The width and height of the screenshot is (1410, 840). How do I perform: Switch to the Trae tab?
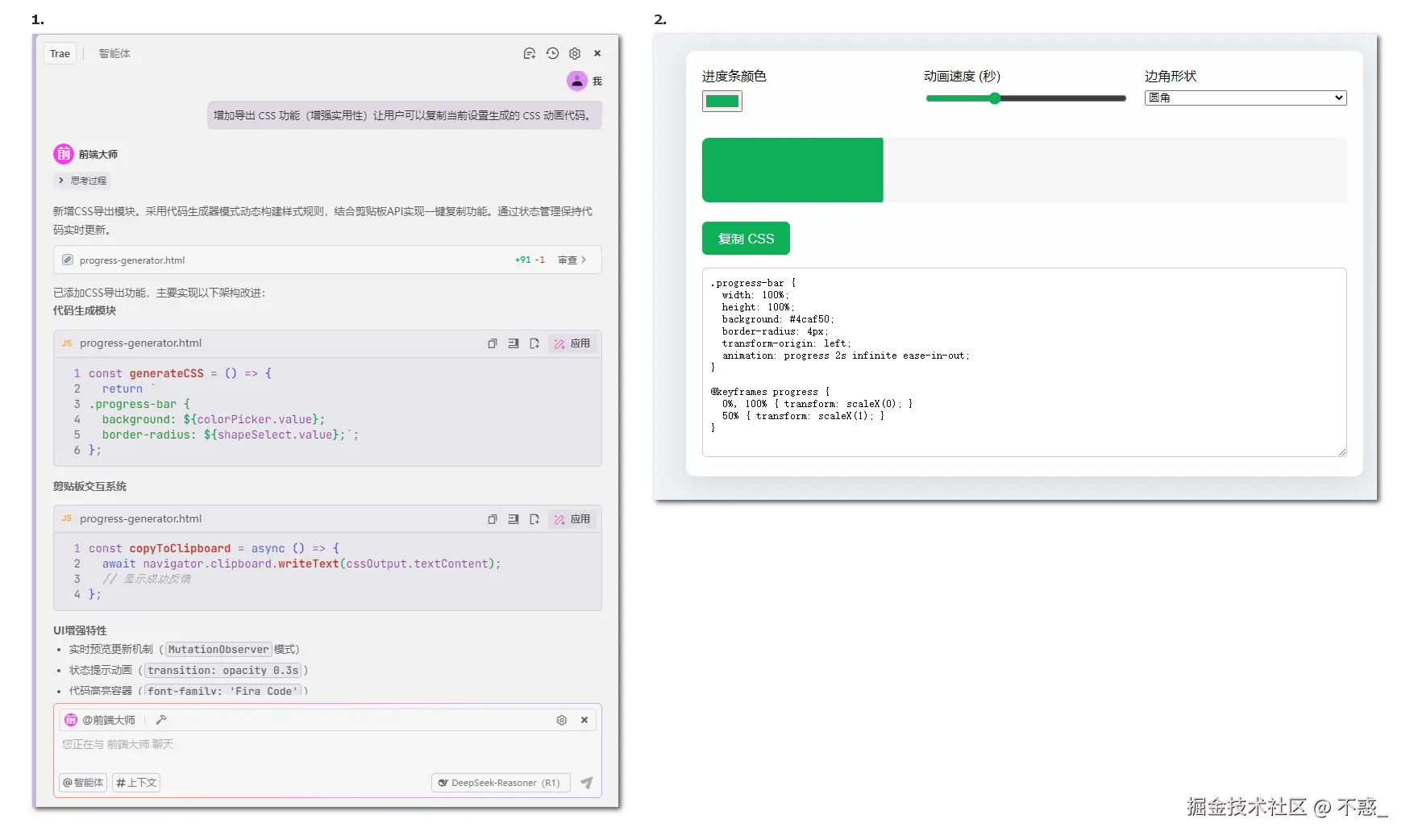(x=60, y=54)
